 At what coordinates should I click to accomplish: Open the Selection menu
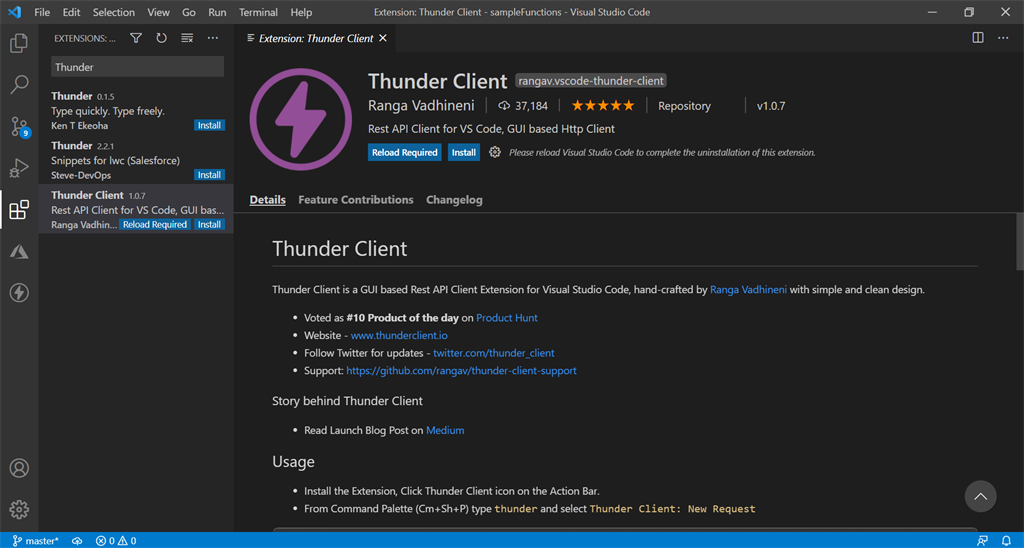[114, 12]
